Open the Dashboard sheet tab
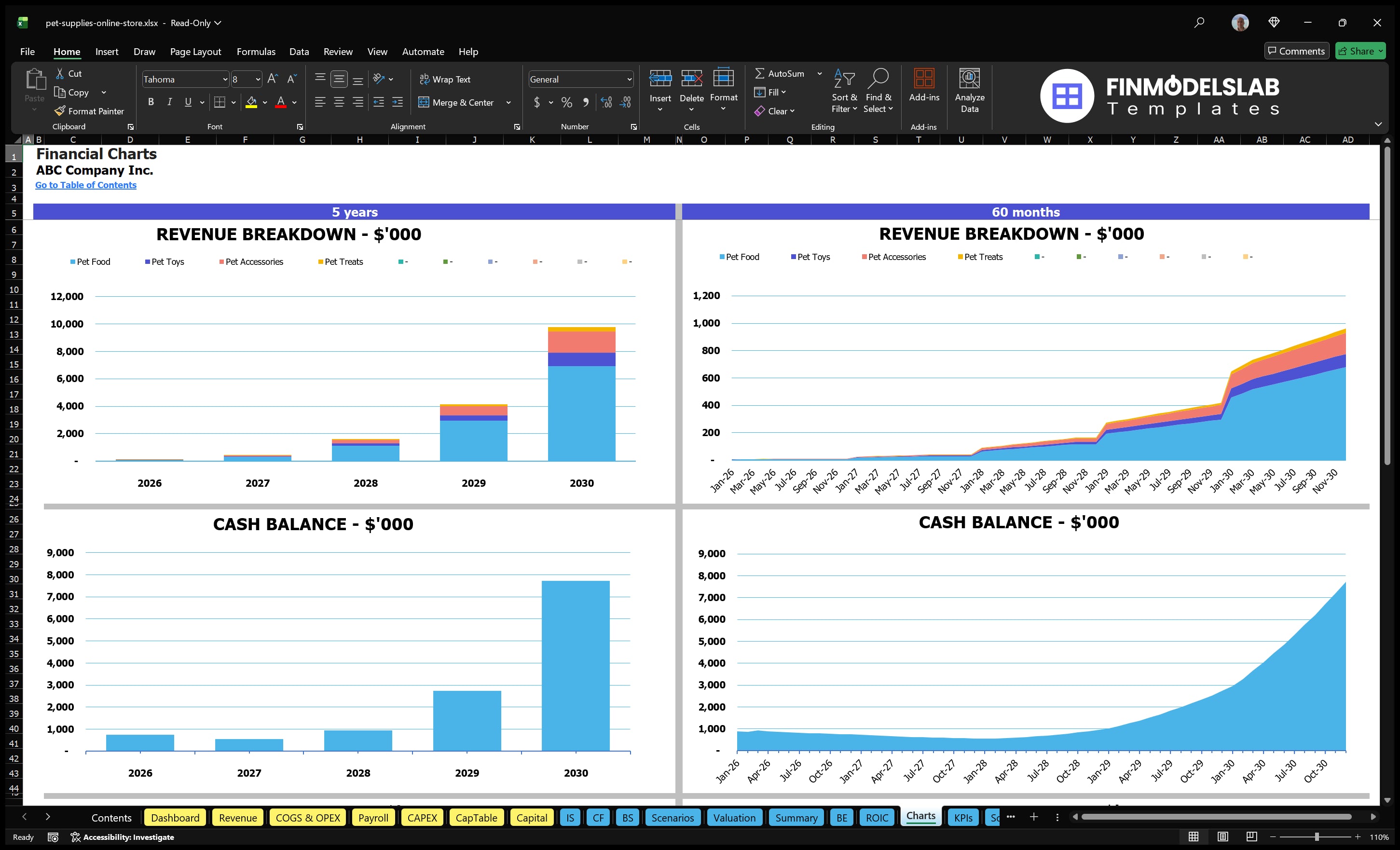This screenshot has height=850, width=1400. click(x=175, y=817)
